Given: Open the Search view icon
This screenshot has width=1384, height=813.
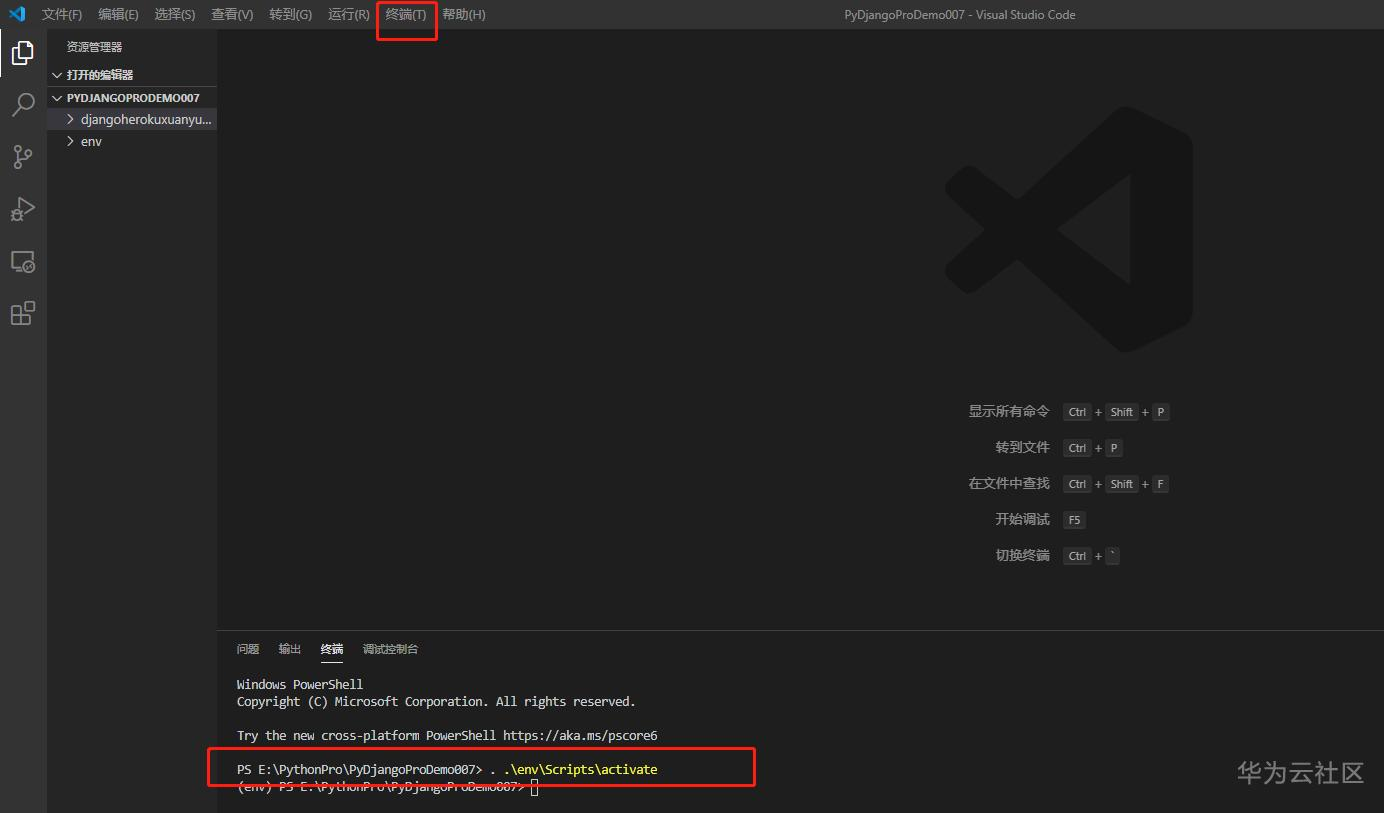Looking at the screenshot, I should pos(23,105).
